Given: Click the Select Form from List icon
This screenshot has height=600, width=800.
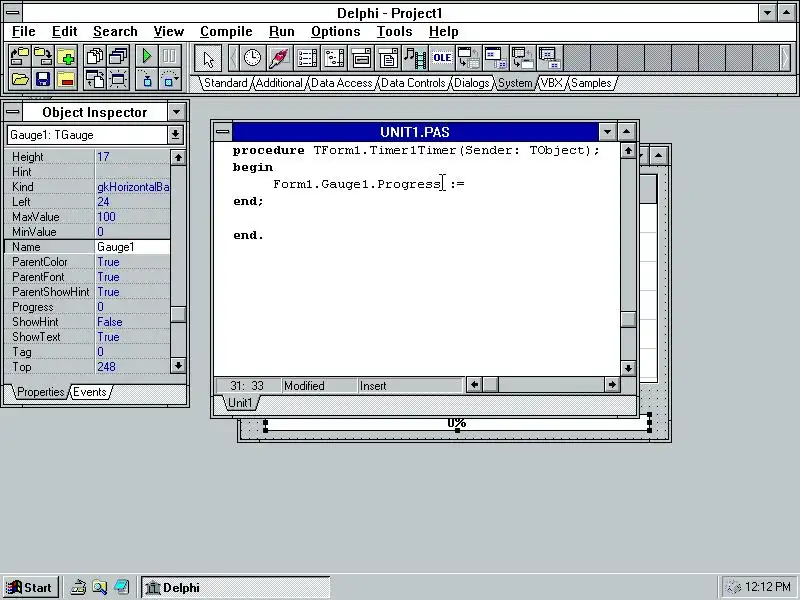Looking at the screenshot, I should 118,56.
